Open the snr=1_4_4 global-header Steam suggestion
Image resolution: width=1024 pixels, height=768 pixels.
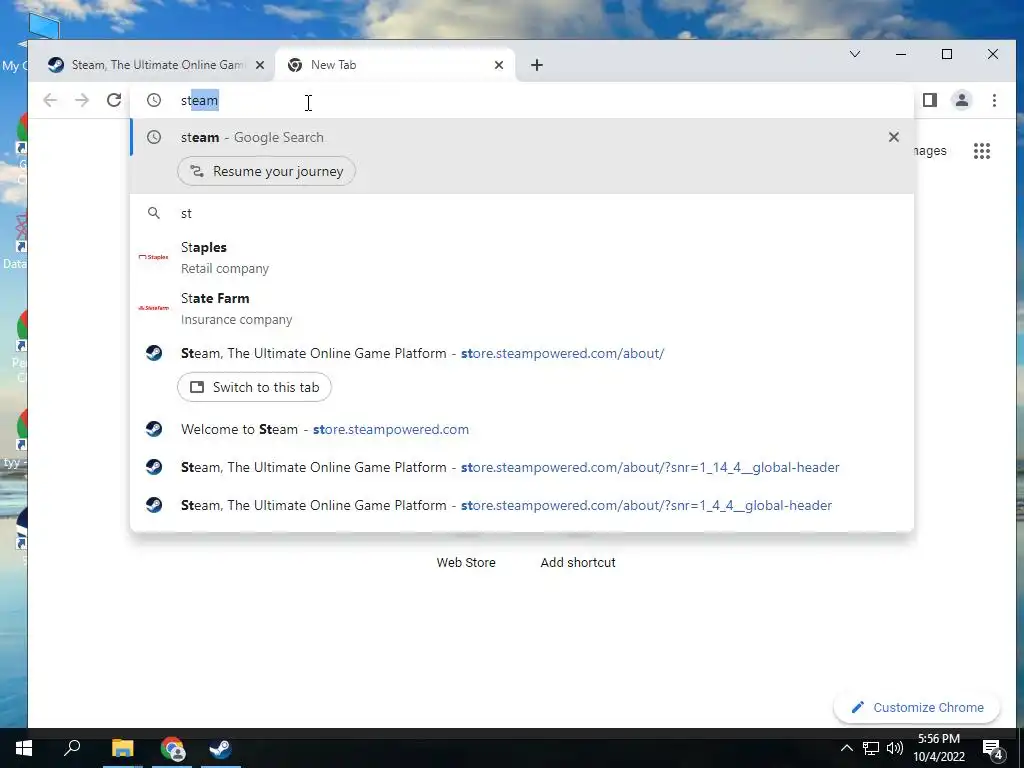click(x=522, y=505)
